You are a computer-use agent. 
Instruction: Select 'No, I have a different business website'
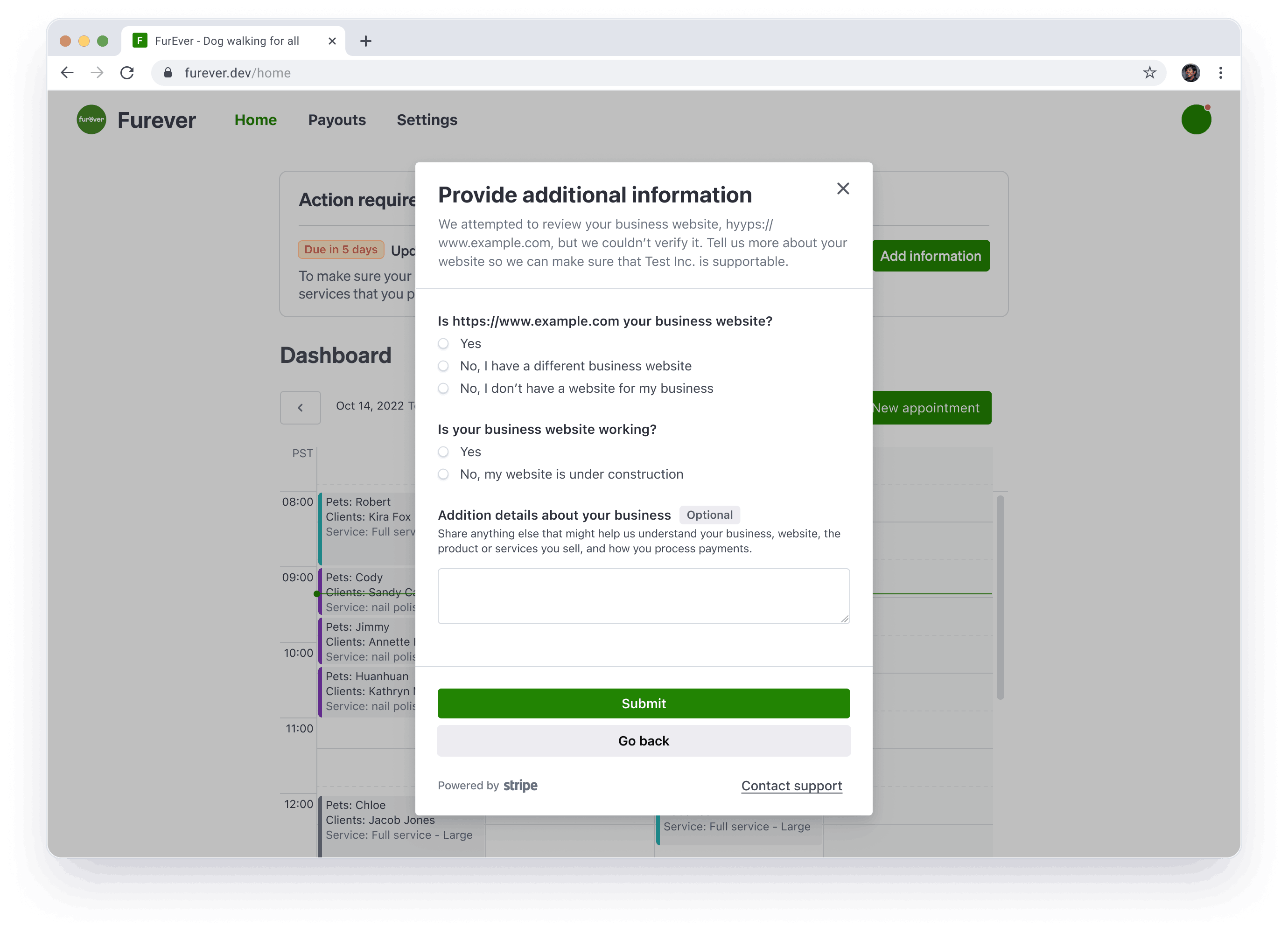pyautogui.click(x=443, y=366)
